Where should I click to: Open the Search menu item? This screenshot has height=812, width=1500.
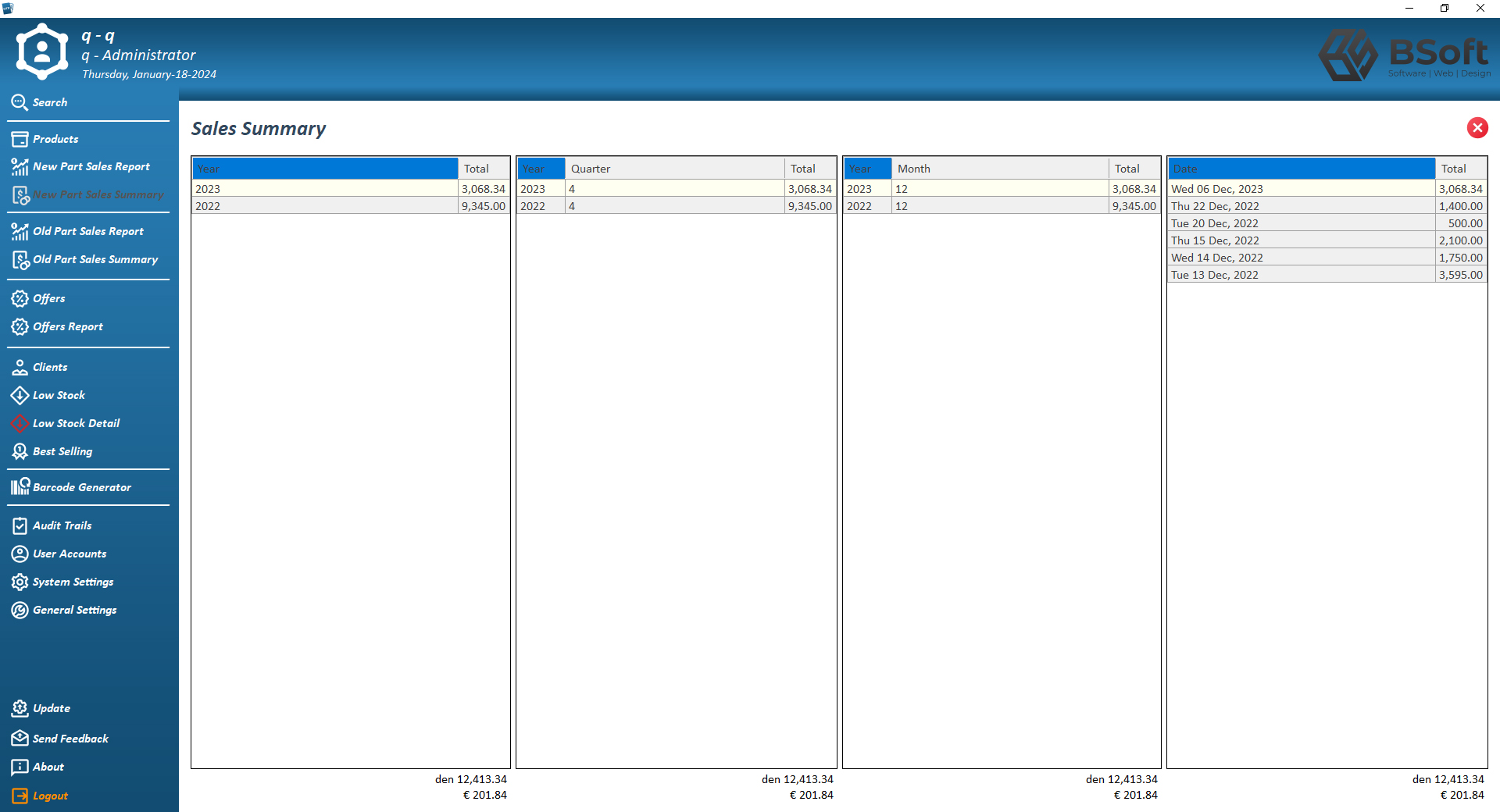(x=50, y=102)
